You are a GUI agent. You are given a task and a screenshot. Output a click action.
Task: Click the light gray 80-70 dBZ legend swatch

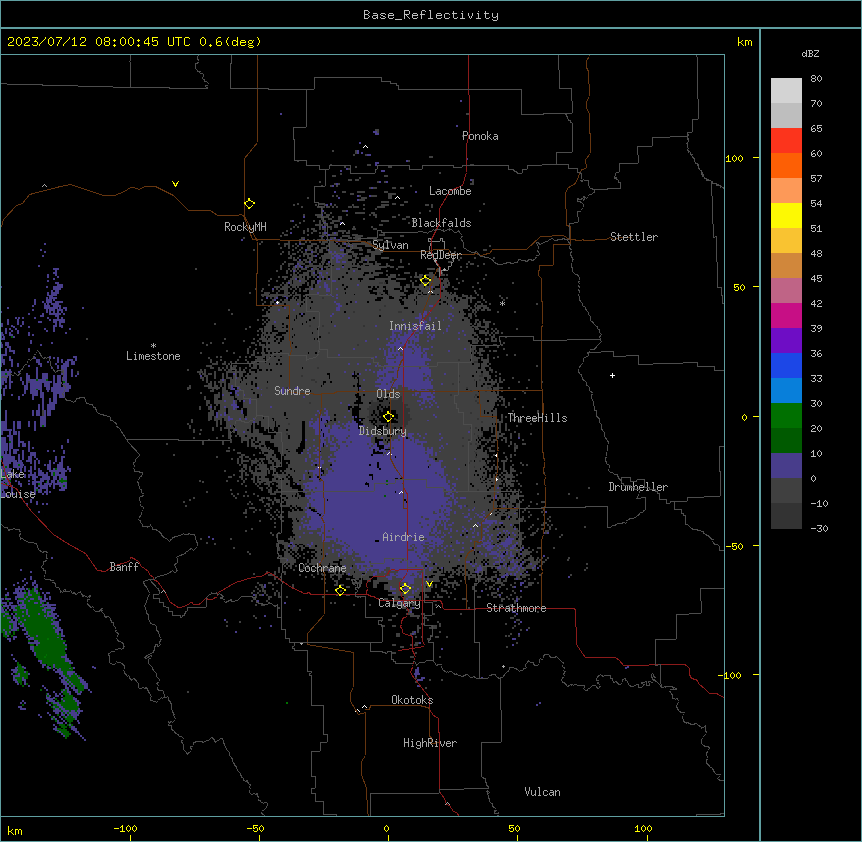[x=786, y=91]
